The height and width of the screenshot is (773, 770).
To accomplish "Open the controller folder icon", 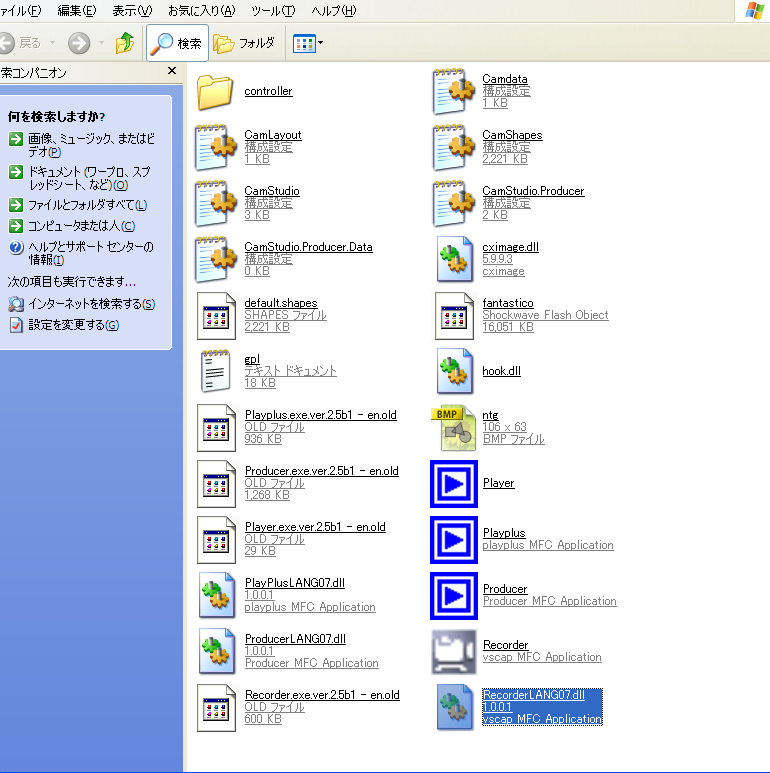I will pos(214,92).
